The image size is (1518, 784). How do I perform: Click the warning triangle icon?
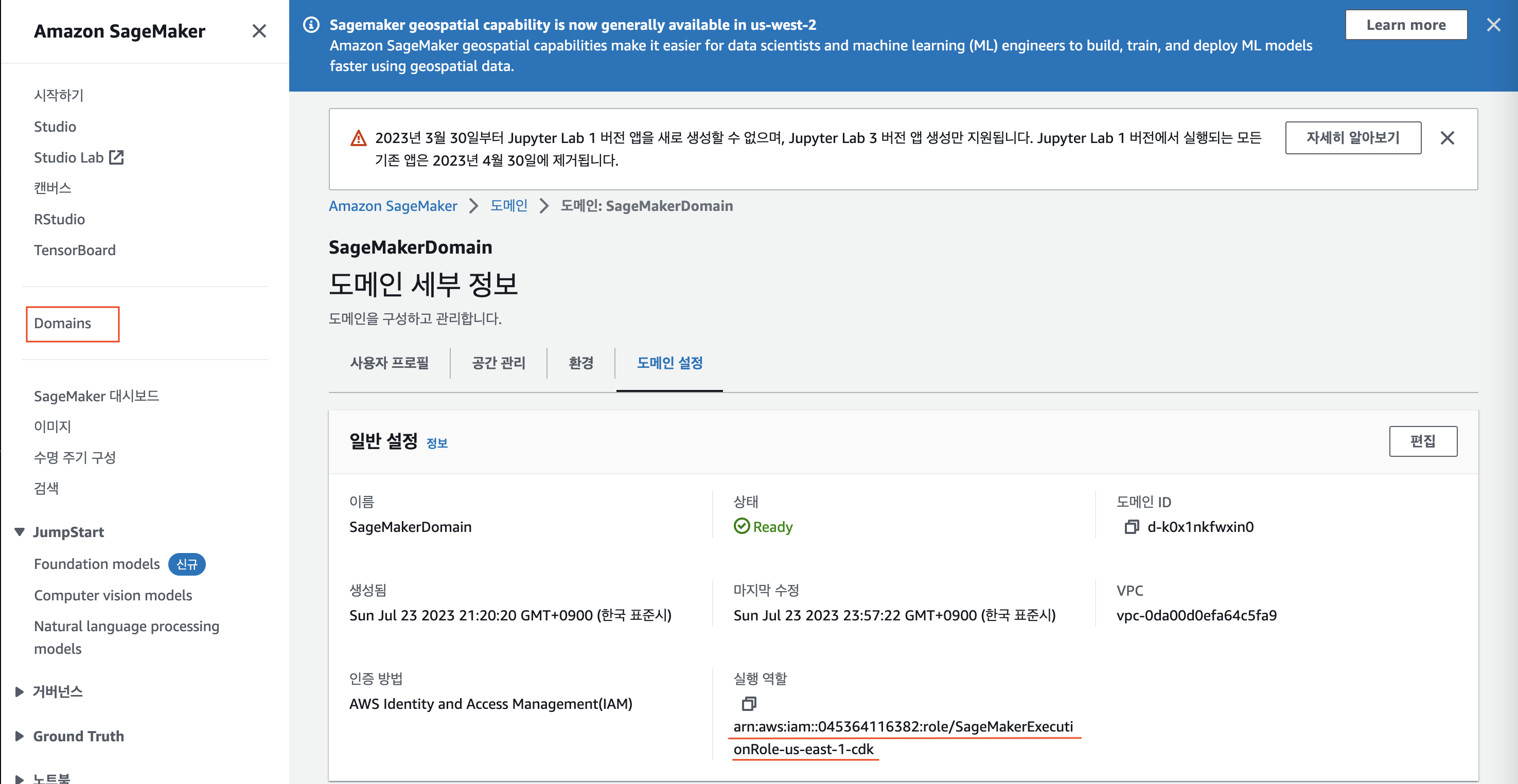coord(358,138)
